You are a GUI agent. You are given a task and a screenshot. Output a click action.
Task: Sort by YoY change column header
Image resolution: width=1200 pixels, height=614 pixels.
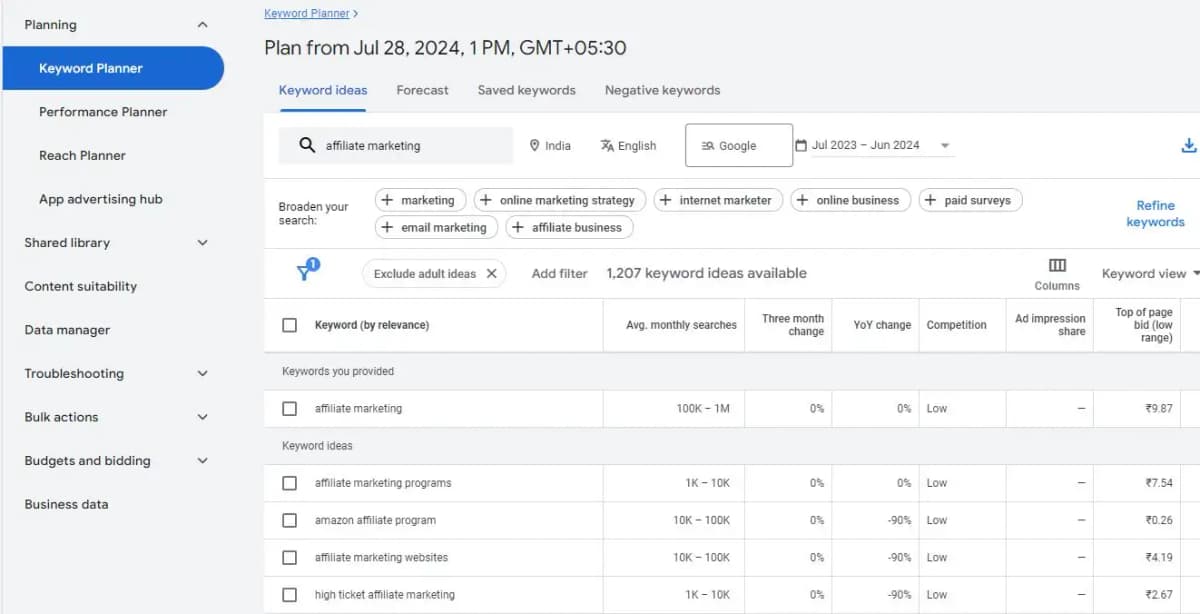pyautogui.click(x=882, y=325)
